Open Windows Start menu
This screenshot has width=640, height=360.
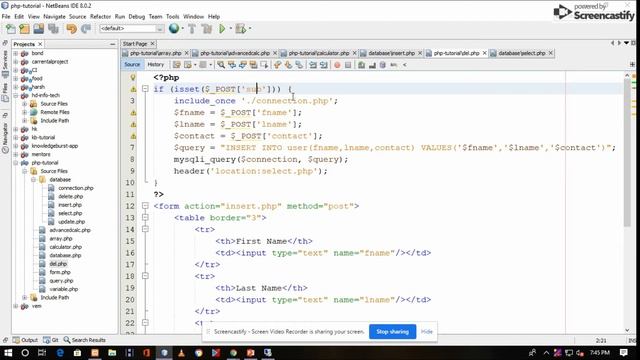pyautogui.click(x=8, y=353)
